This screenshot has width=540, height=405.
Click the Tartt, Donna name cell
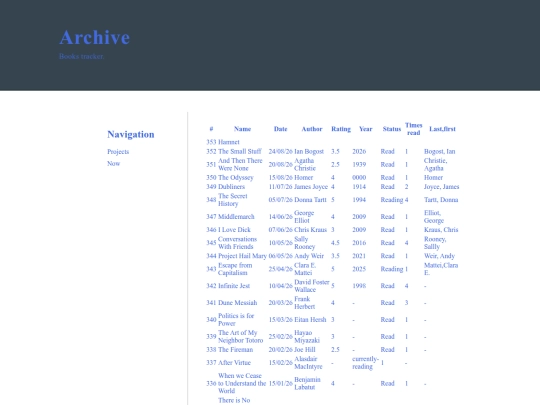click(441, 200)
